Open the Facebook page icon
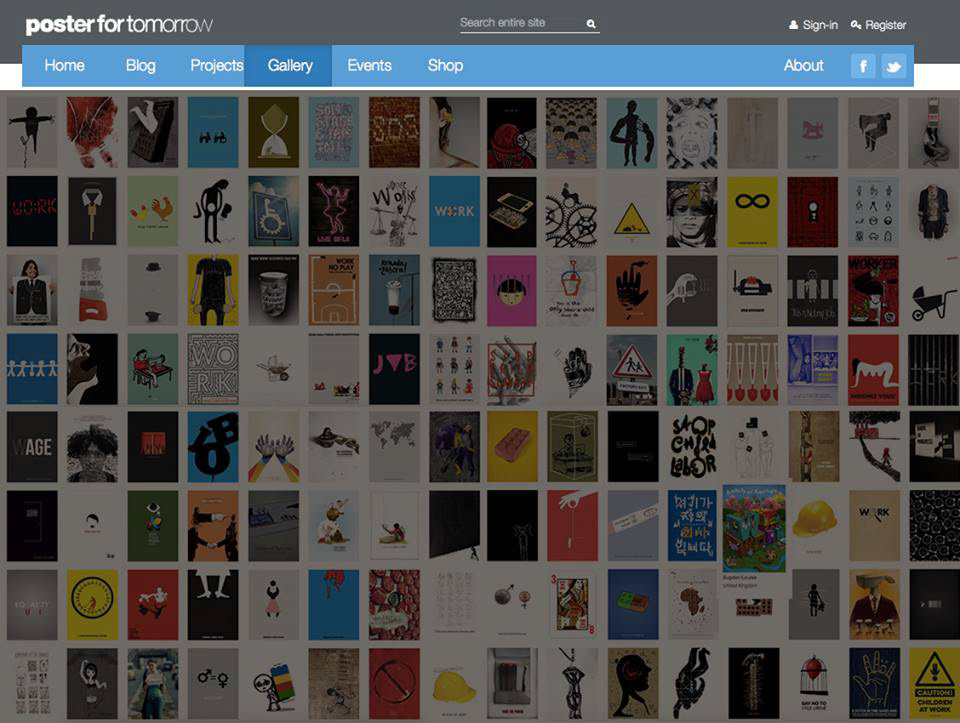Image resolution: width=960 pixels, height=723 pixels. 863,66
